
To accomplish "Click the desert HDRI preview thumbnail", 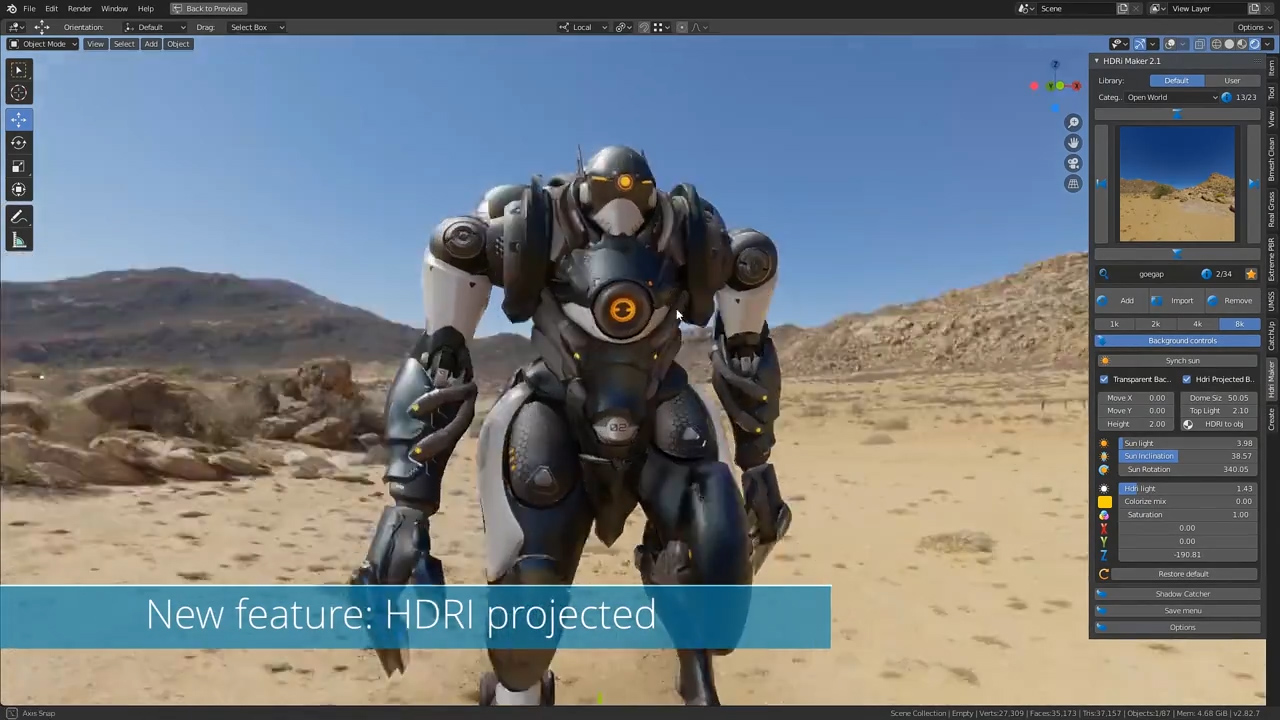I will (x=1177, y=185).
